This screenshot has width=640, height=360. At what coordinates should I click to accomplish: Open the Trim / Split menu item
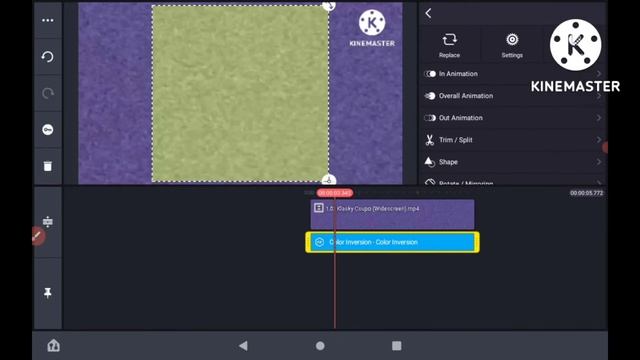pos(513,140)
